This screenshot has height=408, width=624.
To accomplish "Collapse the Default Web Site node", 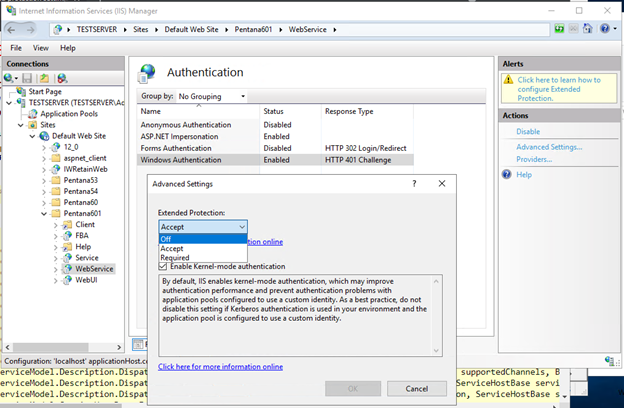I will (33, 136).
